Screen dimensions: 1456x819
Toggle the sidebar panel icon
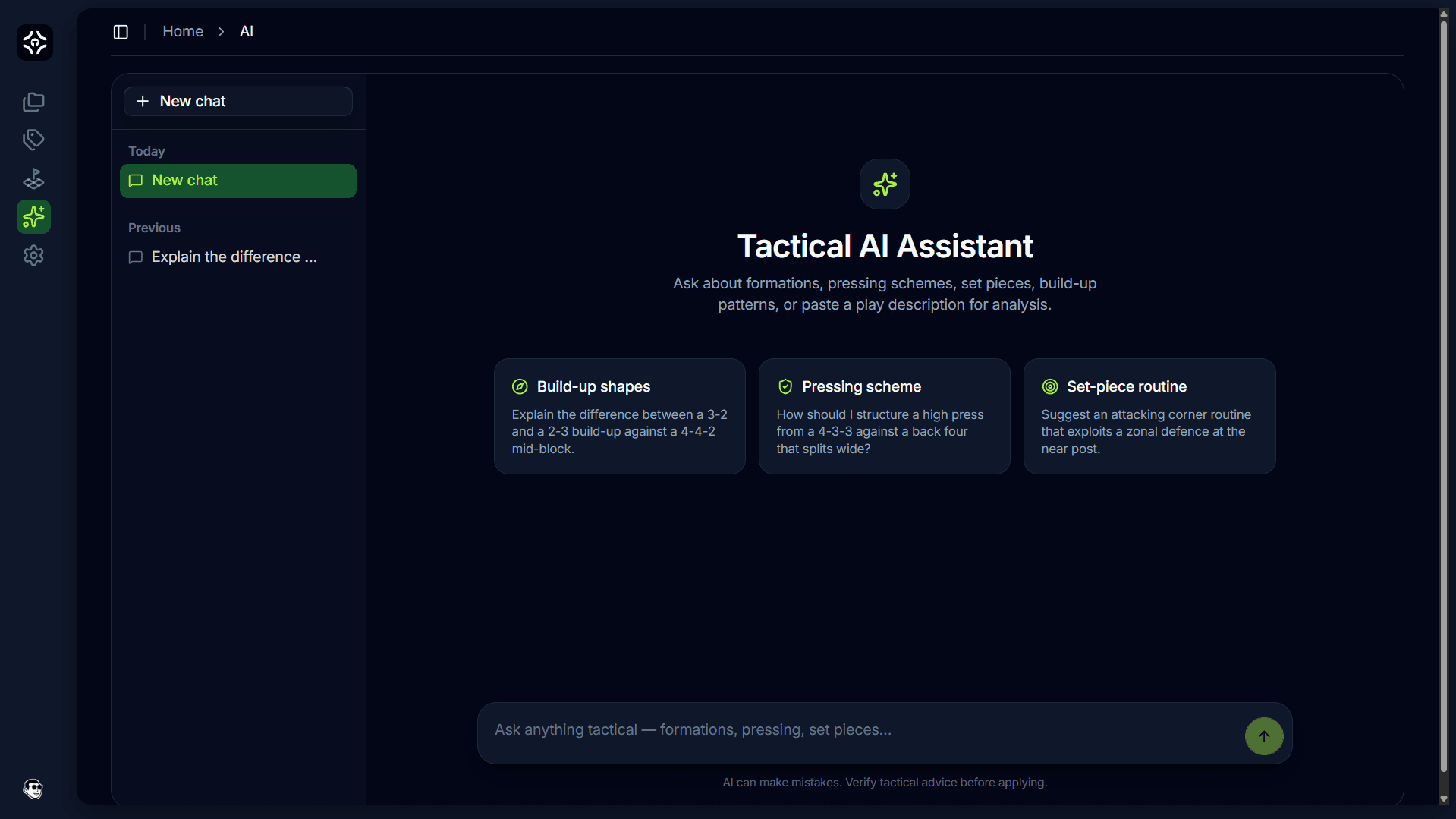(121, 32)
